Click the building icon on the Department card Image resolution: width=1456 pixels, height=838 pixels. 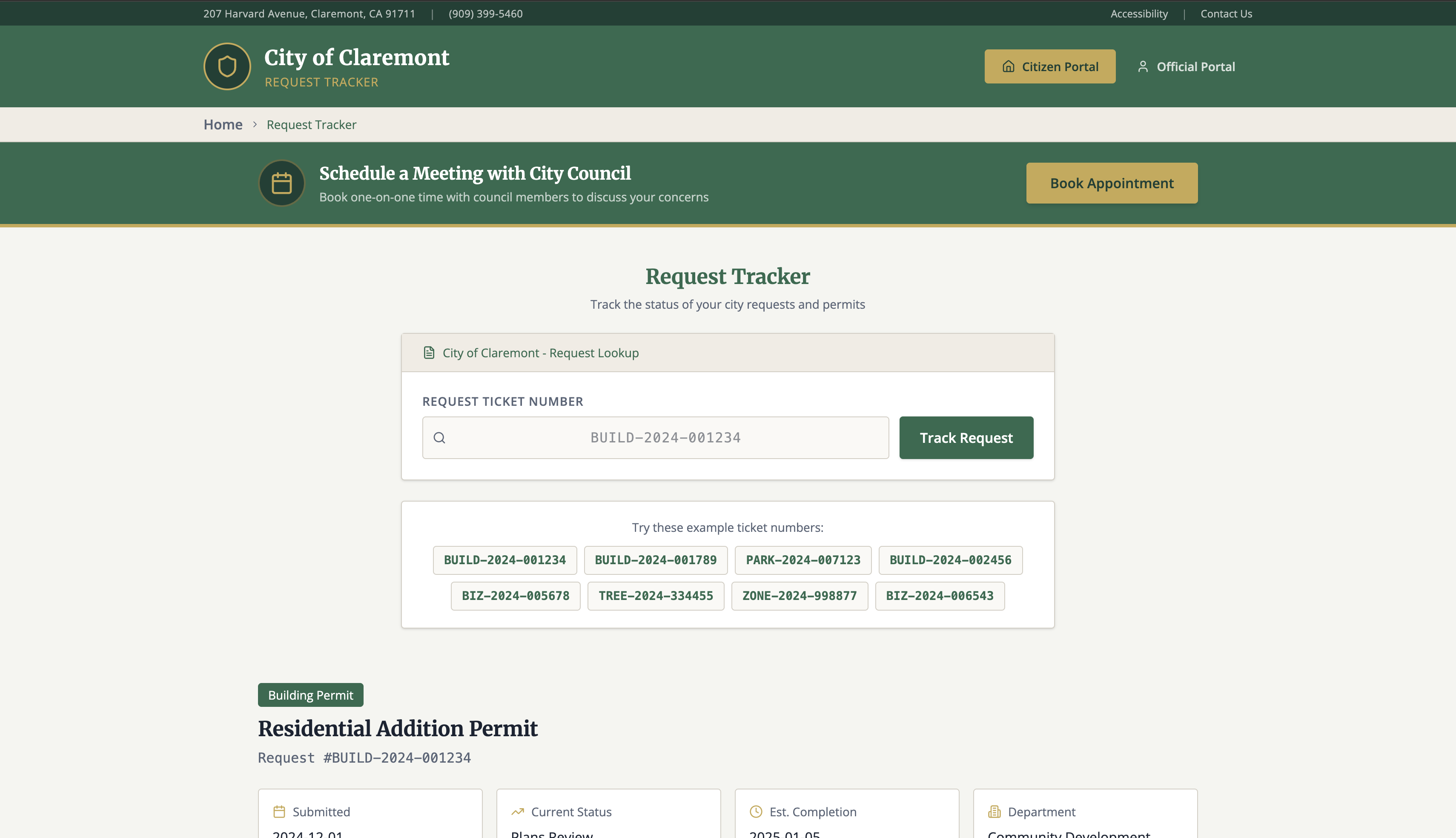pyautogui.click(x=994, y=812)
